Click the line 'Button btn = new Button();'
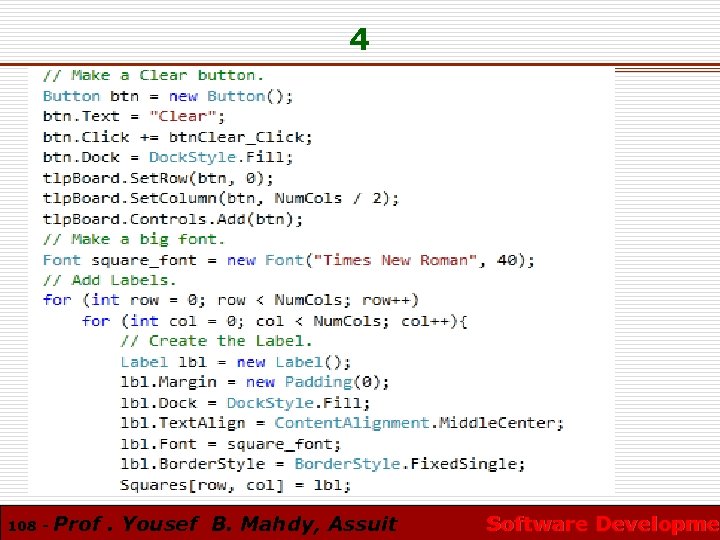Viewport: 720px width, 540px height. pyautogui.click(x=168, y=96)
